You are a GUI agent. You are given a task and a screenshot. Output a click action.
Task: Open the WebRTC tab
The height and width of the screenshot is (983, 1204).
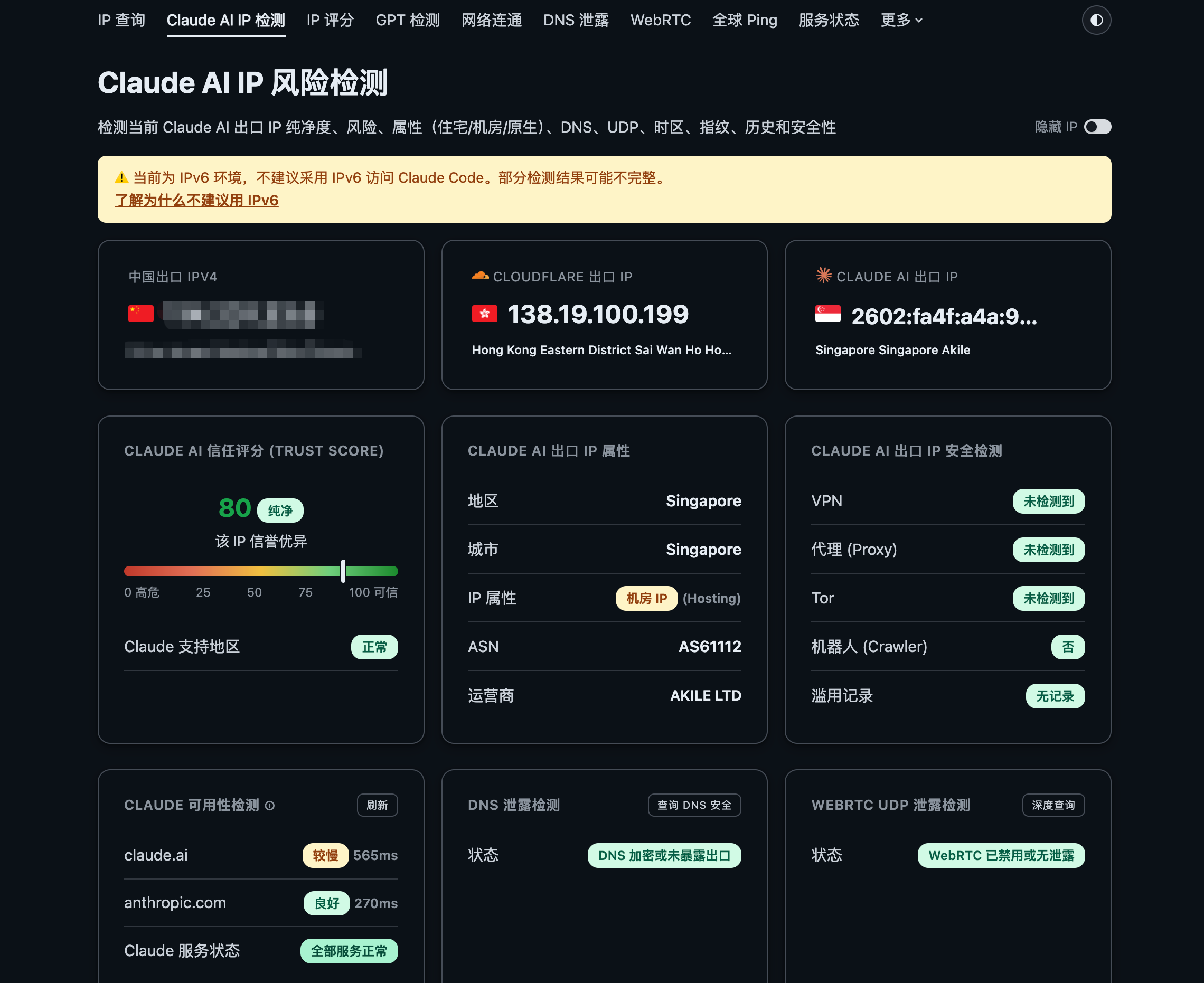660,21
